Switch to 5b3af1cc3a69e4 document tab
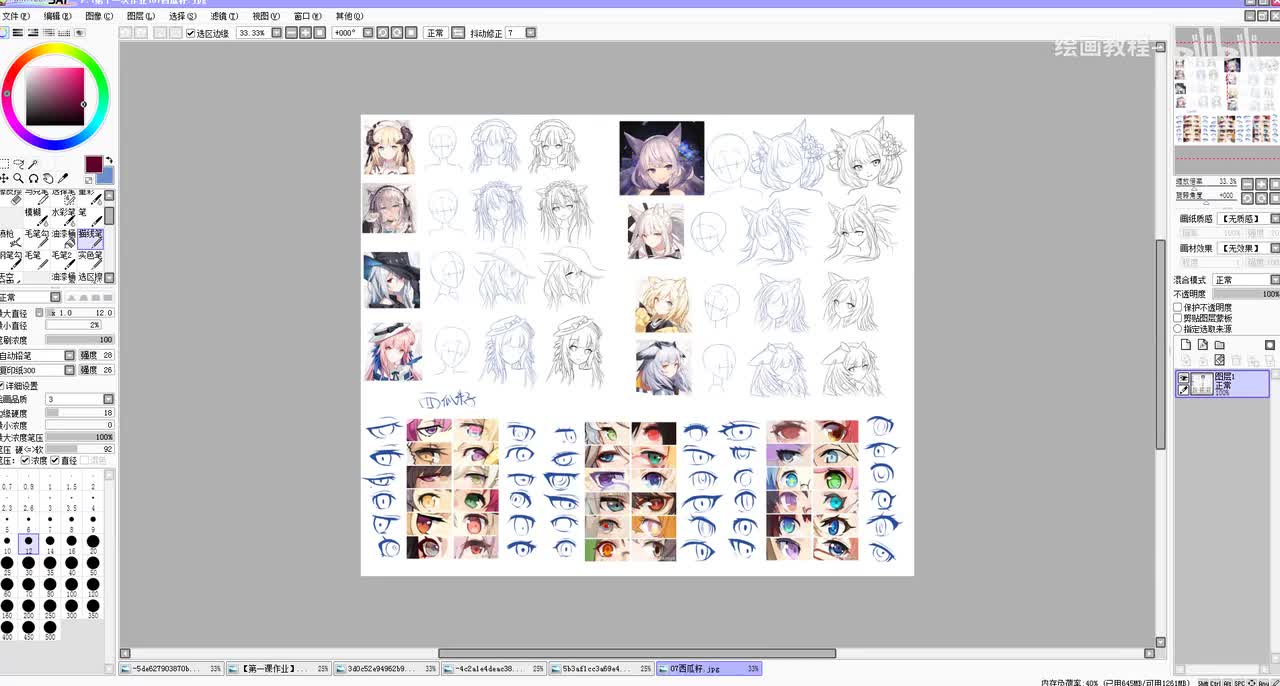The image size is (1280, 686). [x=601, y=669]
